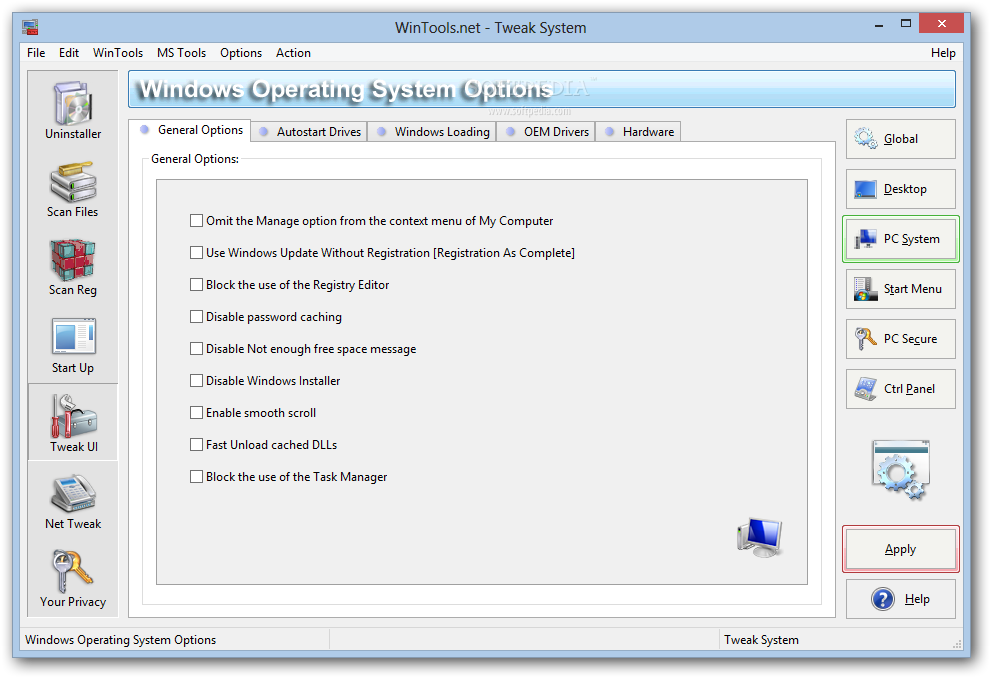The height and width of the screenshot is (678, 991).
Task: Minimize the WinTools.net window
Action: tap(879, 24)
